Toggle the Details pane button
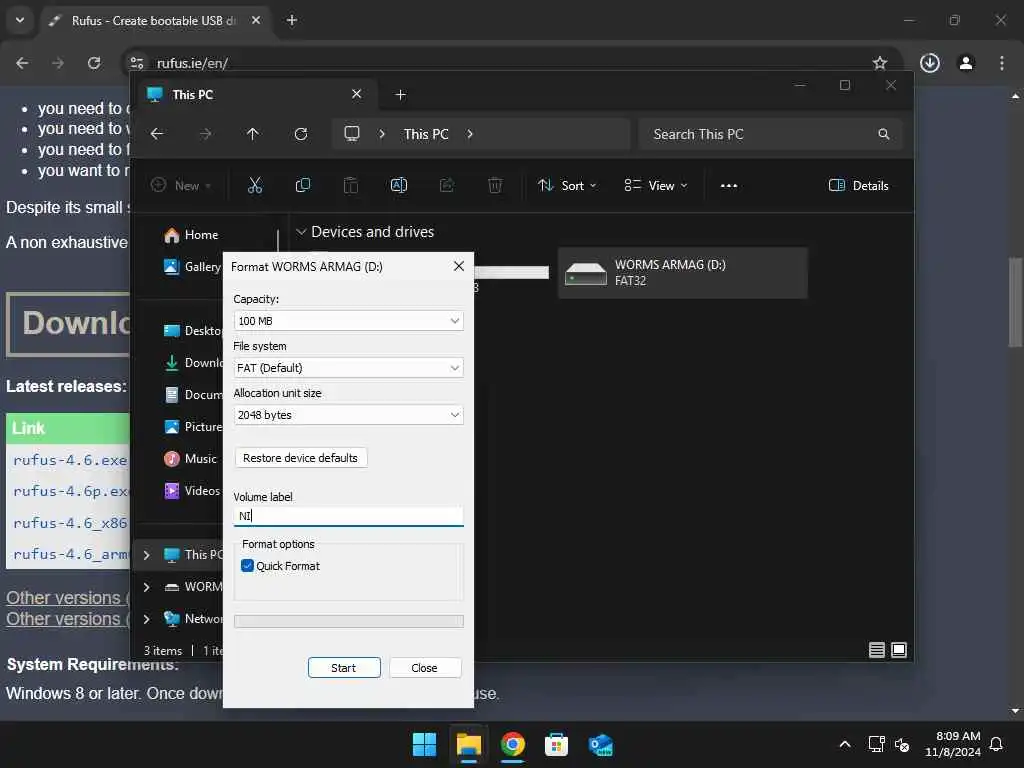The height and width of the screenshot is (768, 1024). tap(858, 185)
